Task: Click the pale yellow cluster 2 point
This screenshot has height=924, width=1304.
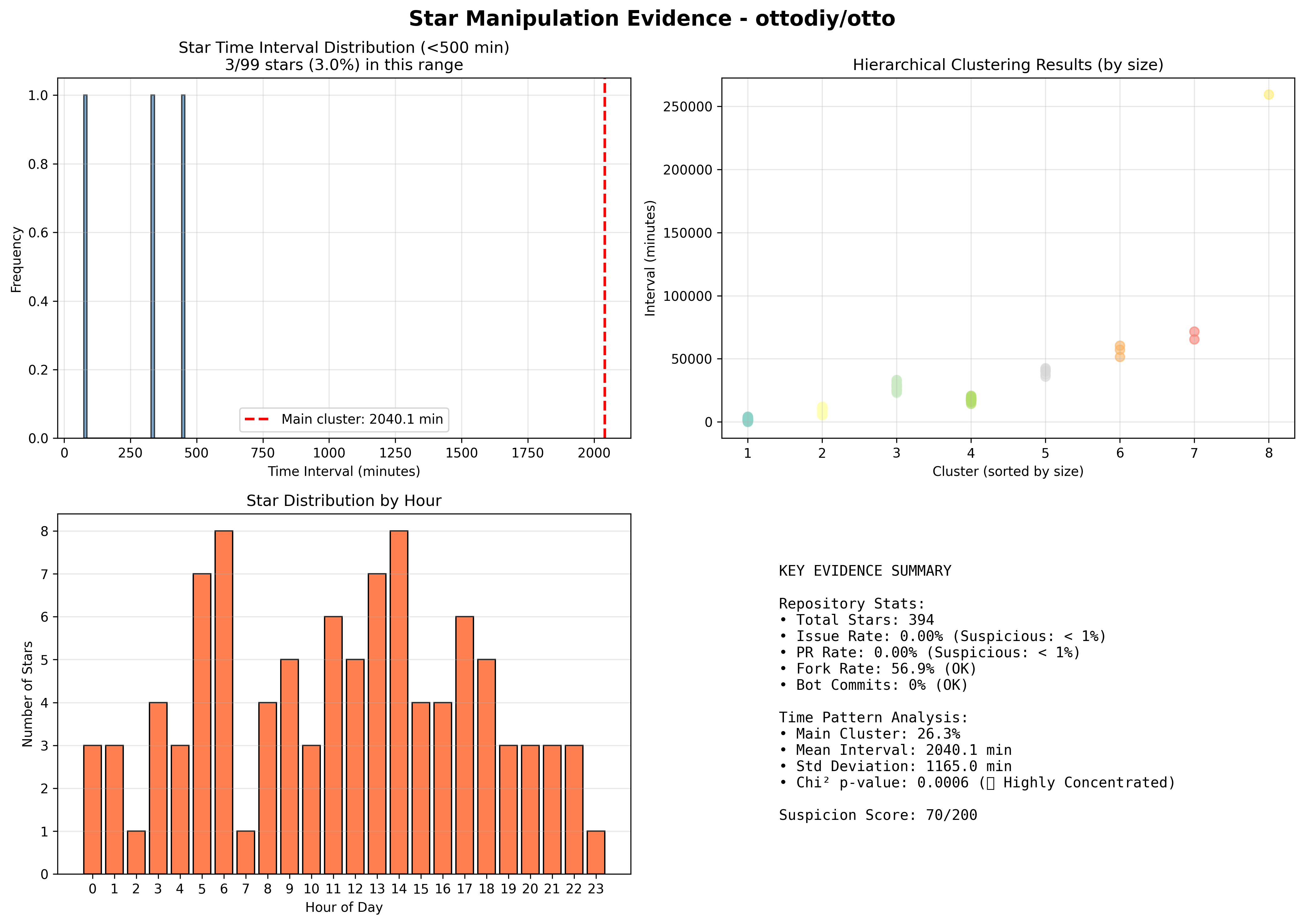Action: [x=822, y=411]
